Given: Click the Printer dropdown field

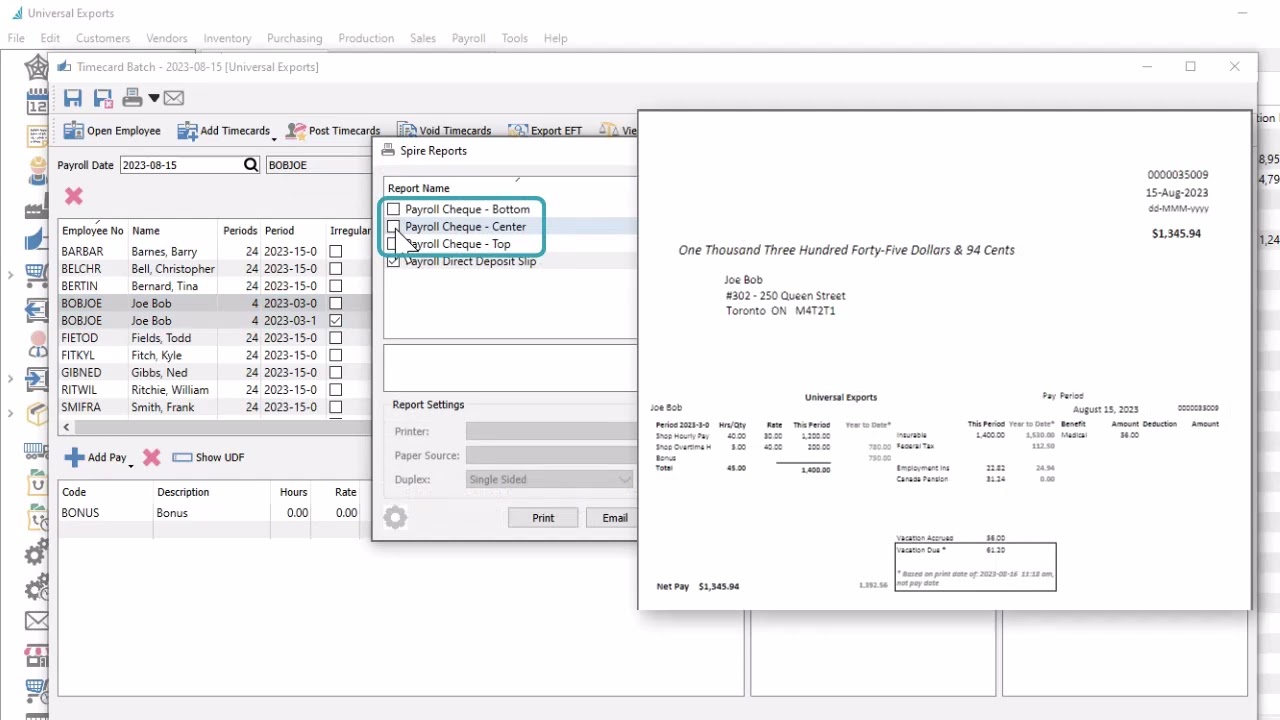Looking at the screenshot, I should pyautogui.click(x=551, y=432).
